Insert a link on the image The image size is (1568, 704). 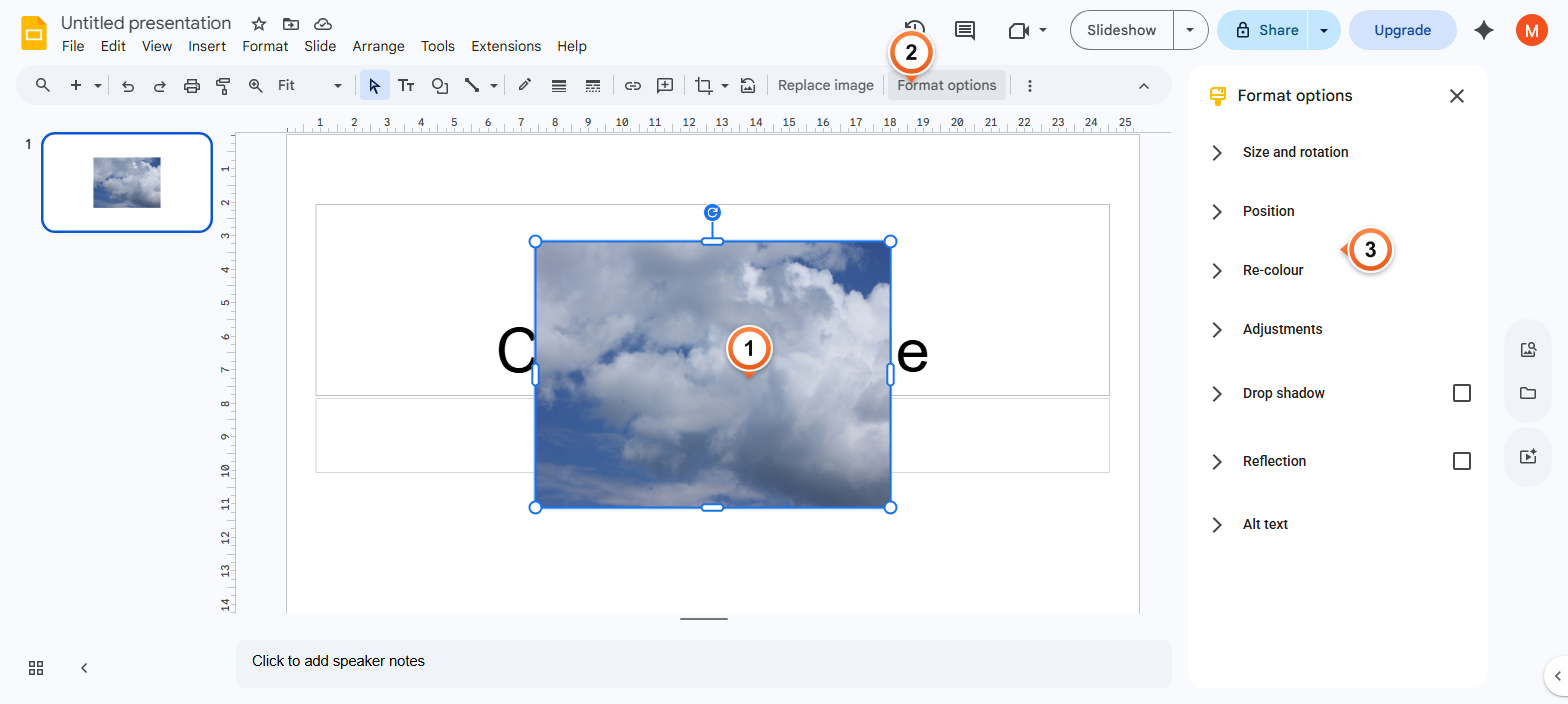point(632,85)
